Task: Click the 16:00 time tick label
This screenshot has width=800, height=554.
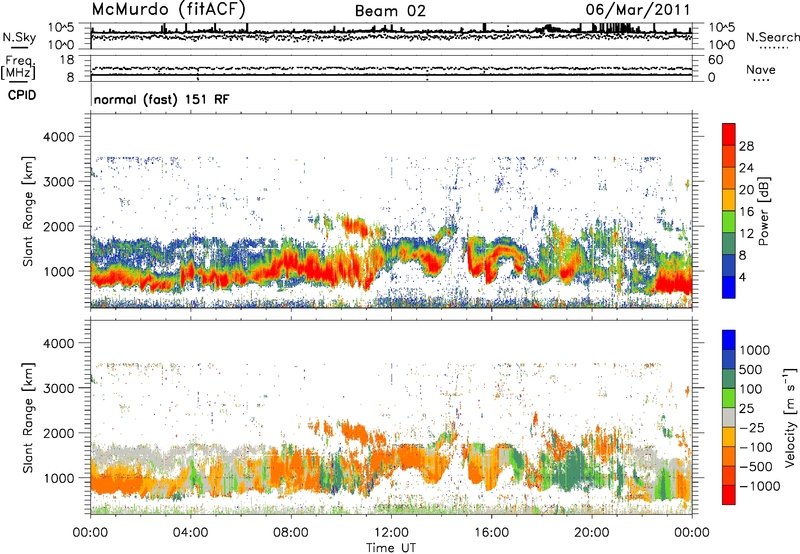Action: (x=491, y=533)
